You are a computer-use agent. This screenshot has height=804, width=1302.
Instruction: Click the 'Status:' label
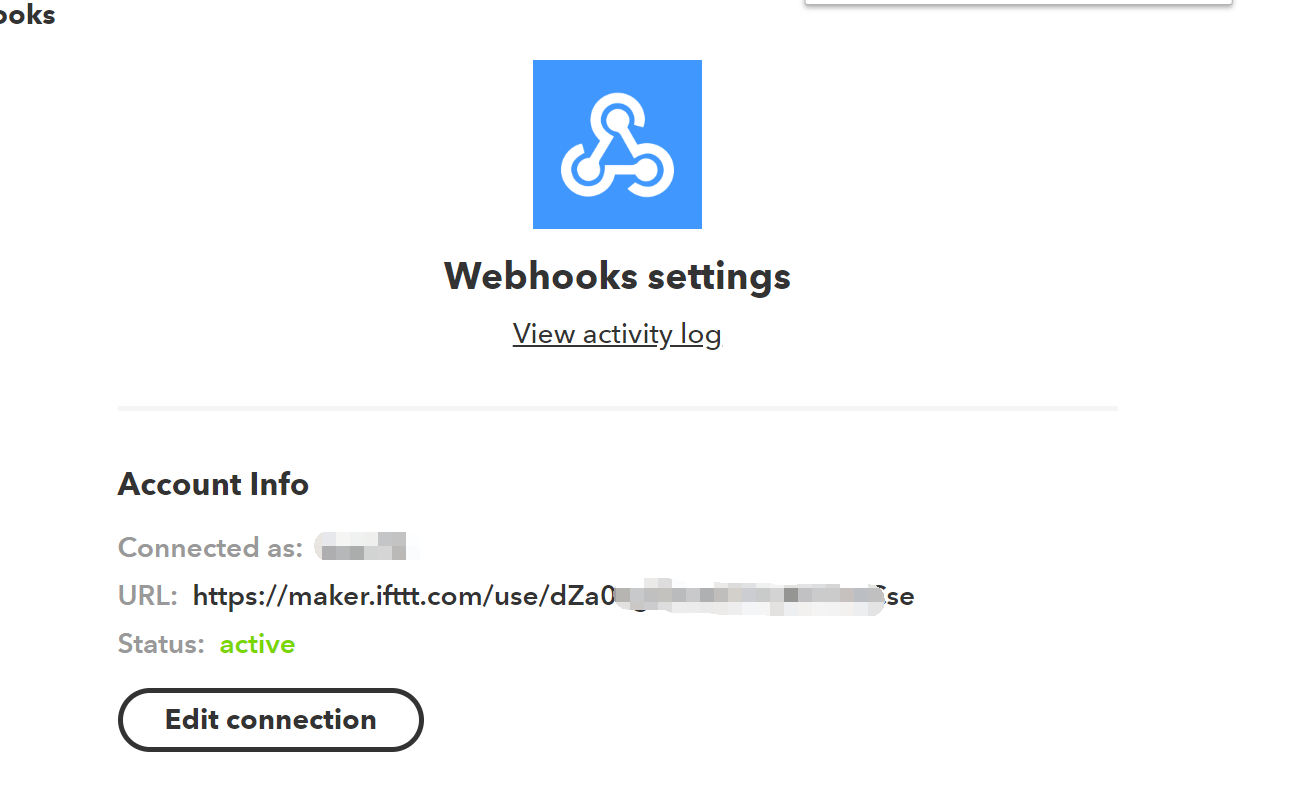(x=161, y=644)
